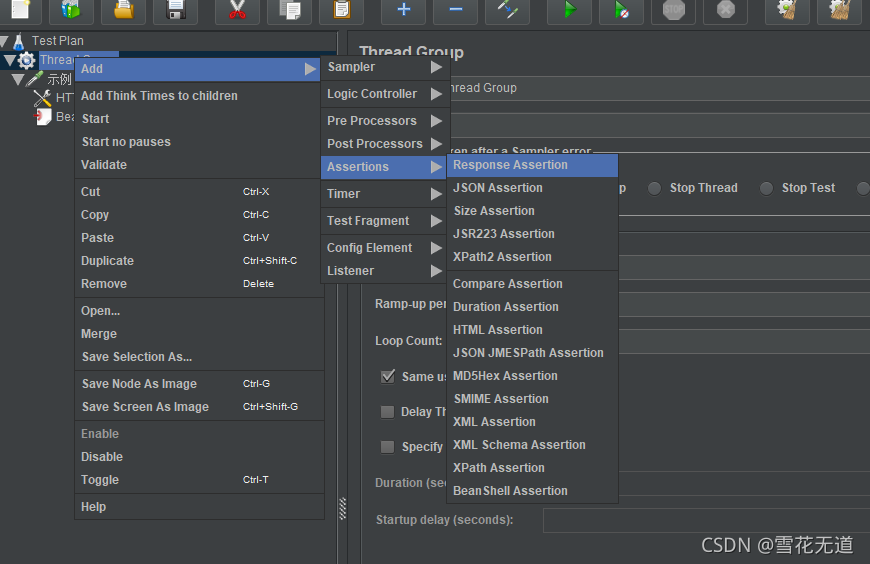
Task: Click the Thread Group gear icon
Action: pyautogui.click(x=26, y=60)
